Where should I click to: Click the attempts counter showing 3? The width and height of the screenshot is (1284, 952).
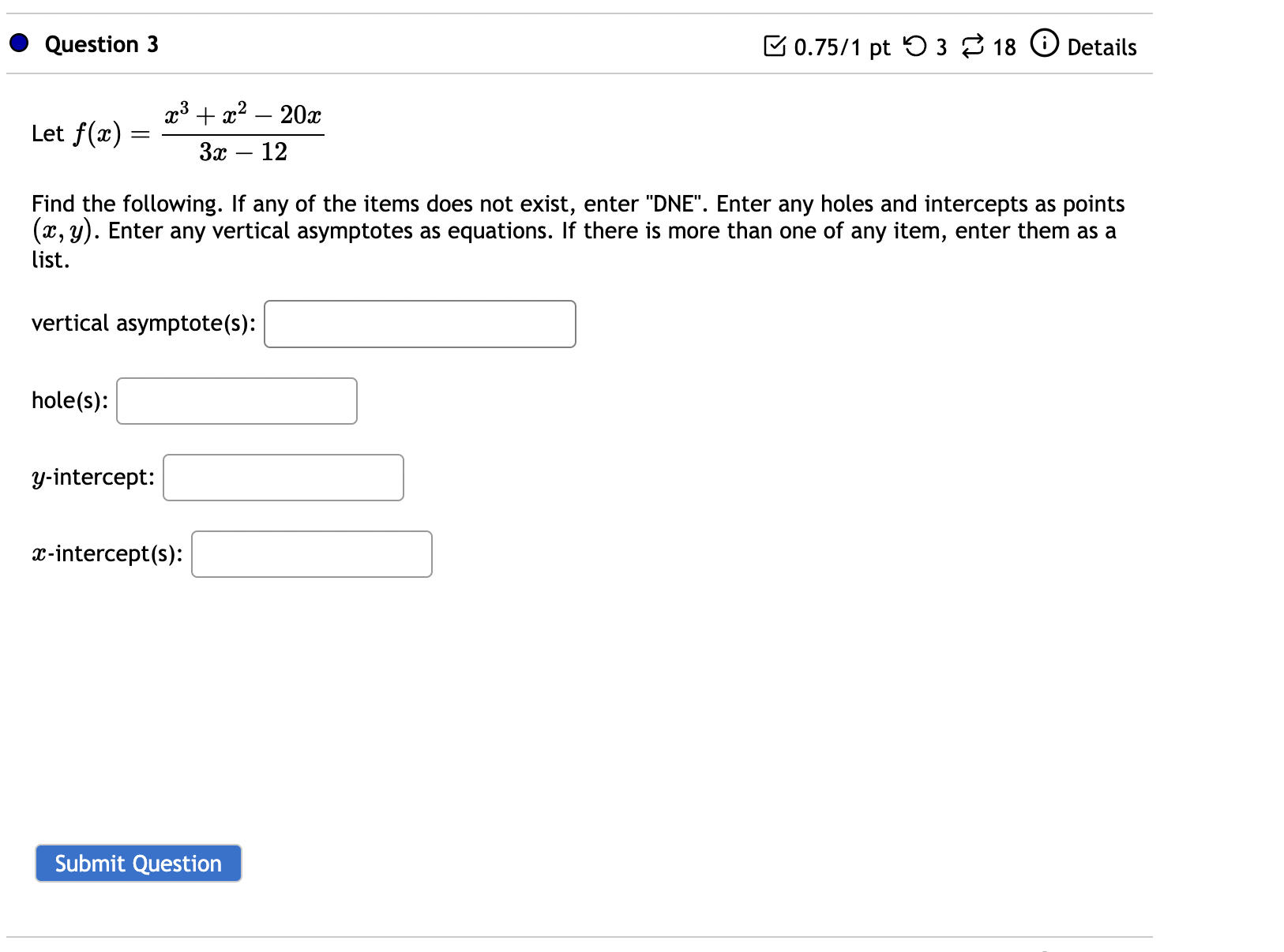[940, 47]
